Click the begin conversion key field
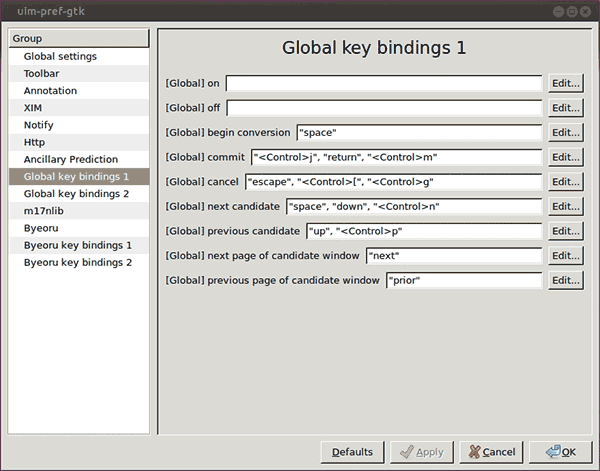The width and height of the screenshot is (600, 471). point(419,133)
